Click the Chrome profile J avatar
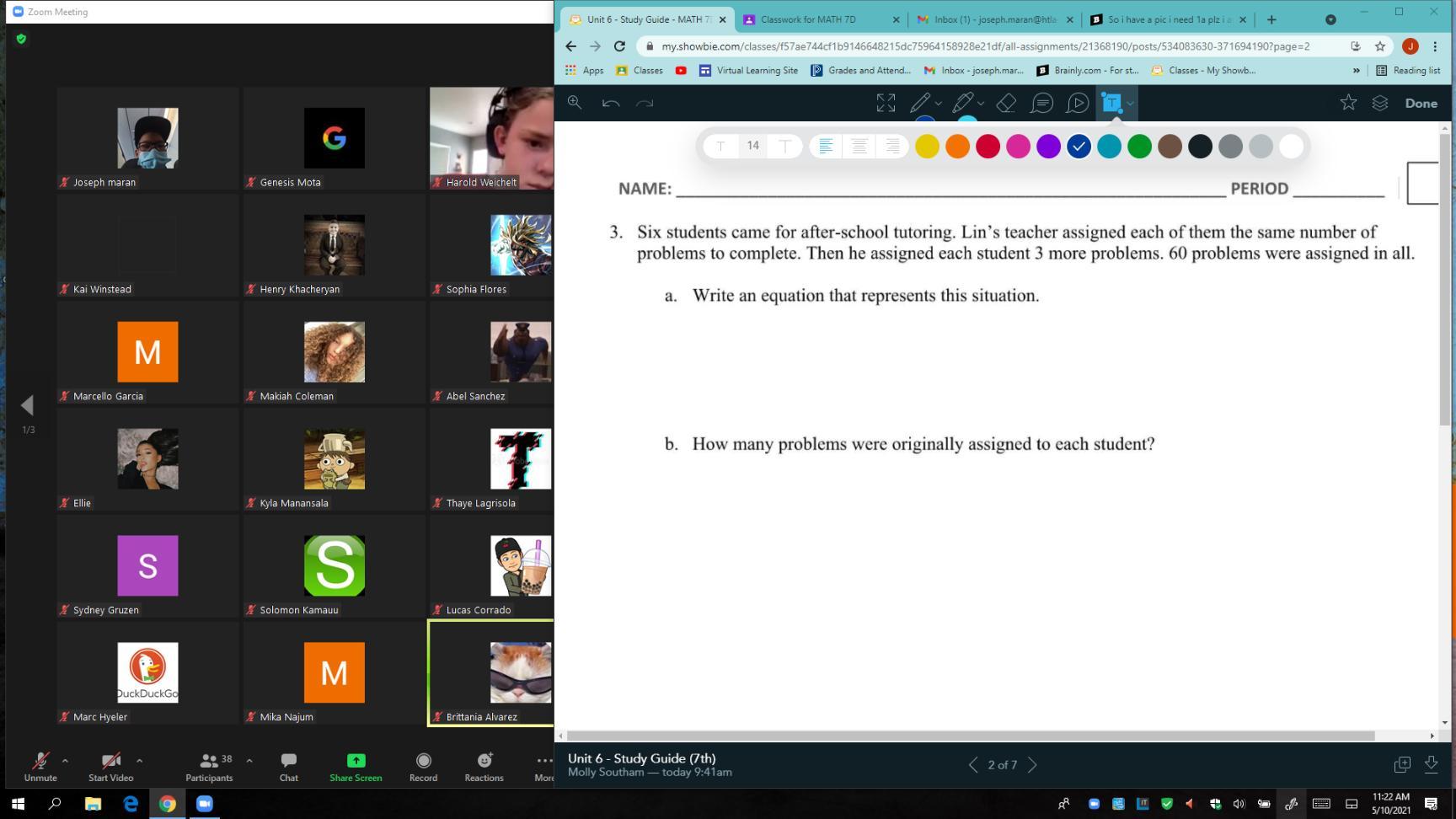 [x=1410, y=46]
